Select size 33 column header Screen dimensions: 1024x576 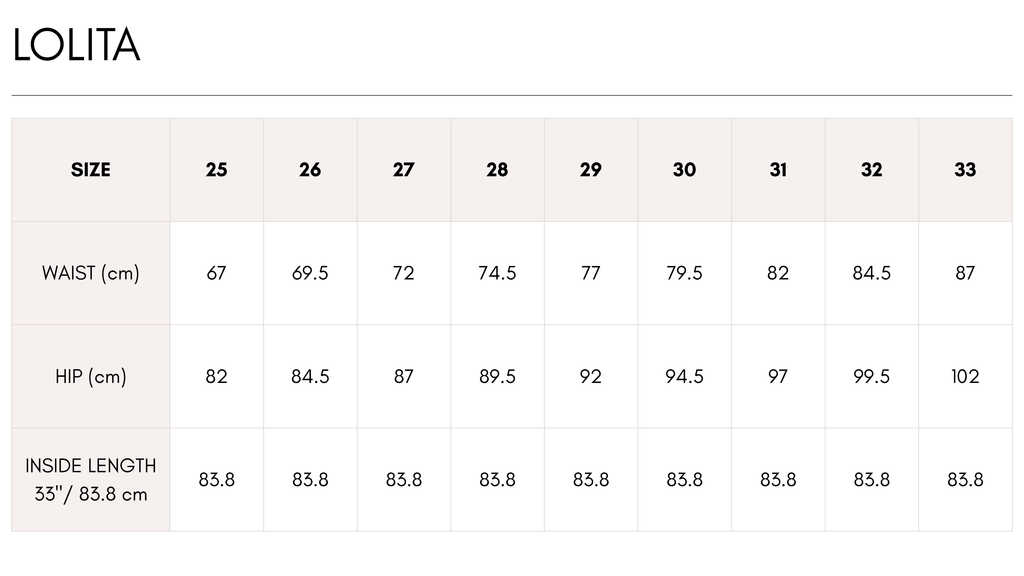(x=965, y=170)
